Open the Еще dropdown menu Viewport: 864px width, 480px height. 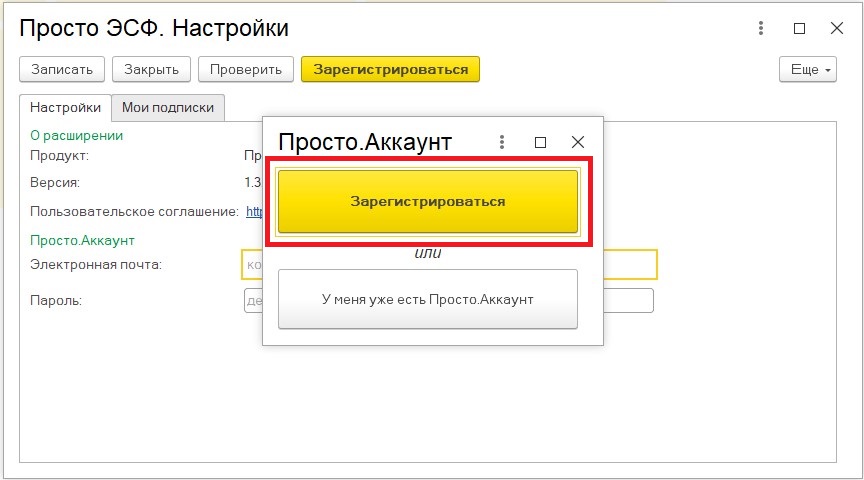(808, 69)
